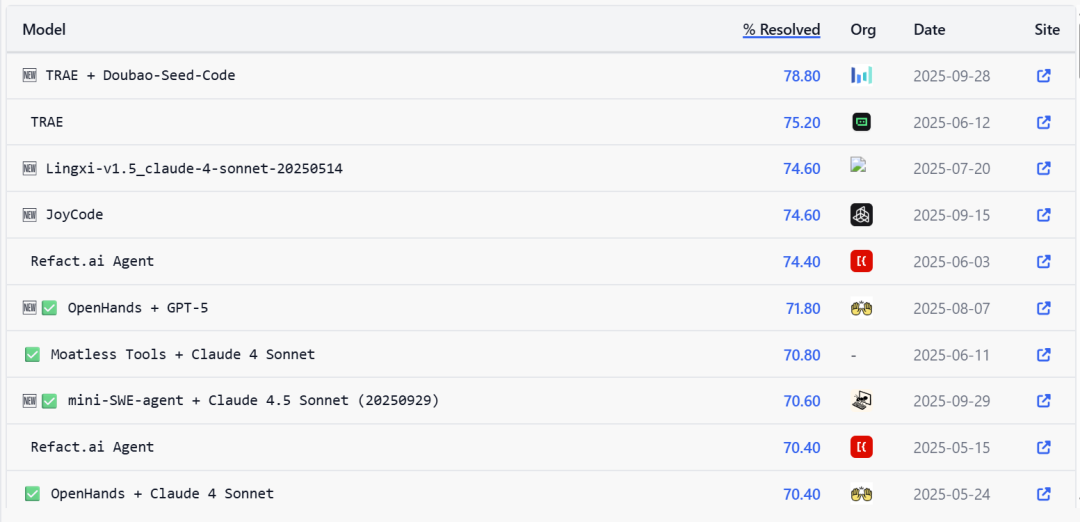Click the NEW badge beside JoyCode
Viewport: 1080px width, 522px height.
point(30,215)
